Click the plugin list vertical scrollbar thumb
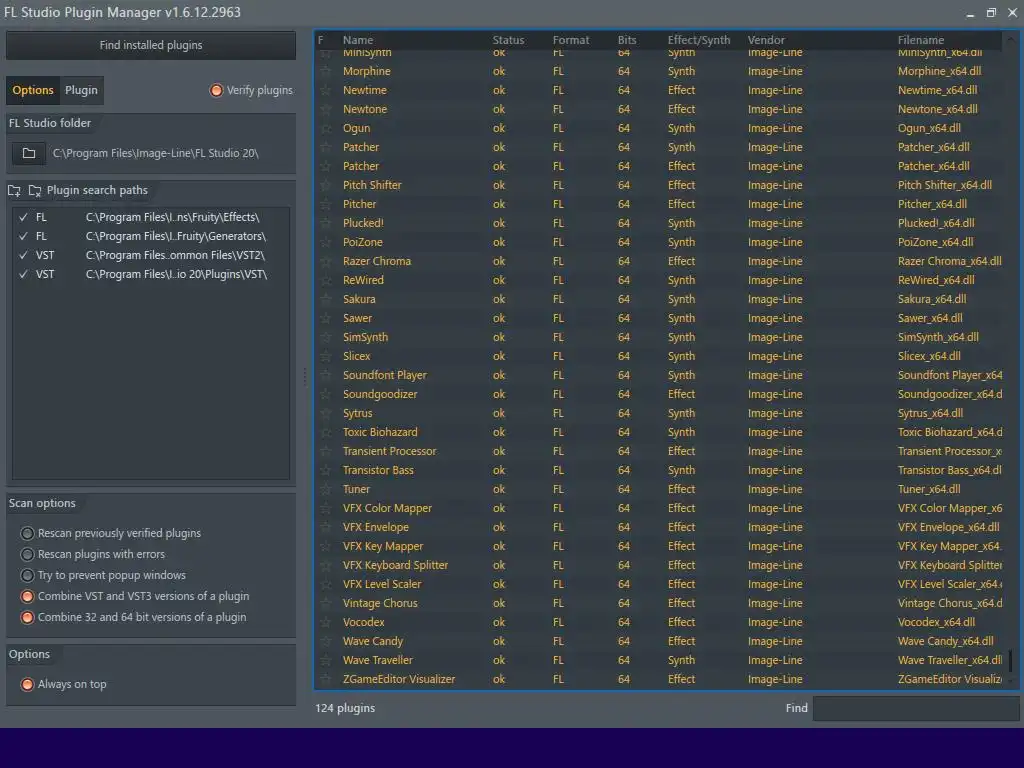Viewport: 1024px width, 768px height. point(1011,660)
